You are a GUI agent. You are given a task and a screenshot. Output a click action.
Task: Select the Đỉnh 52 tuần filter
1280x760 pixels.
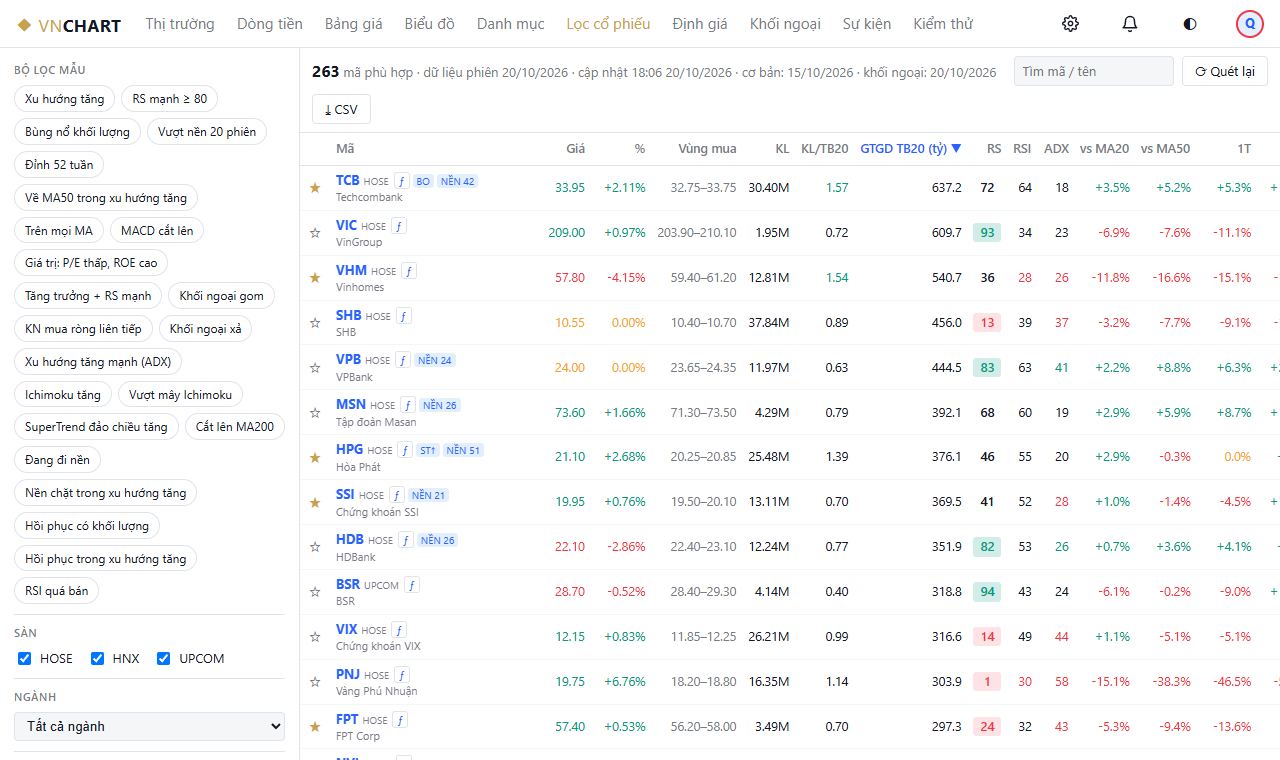pos(59,165)
